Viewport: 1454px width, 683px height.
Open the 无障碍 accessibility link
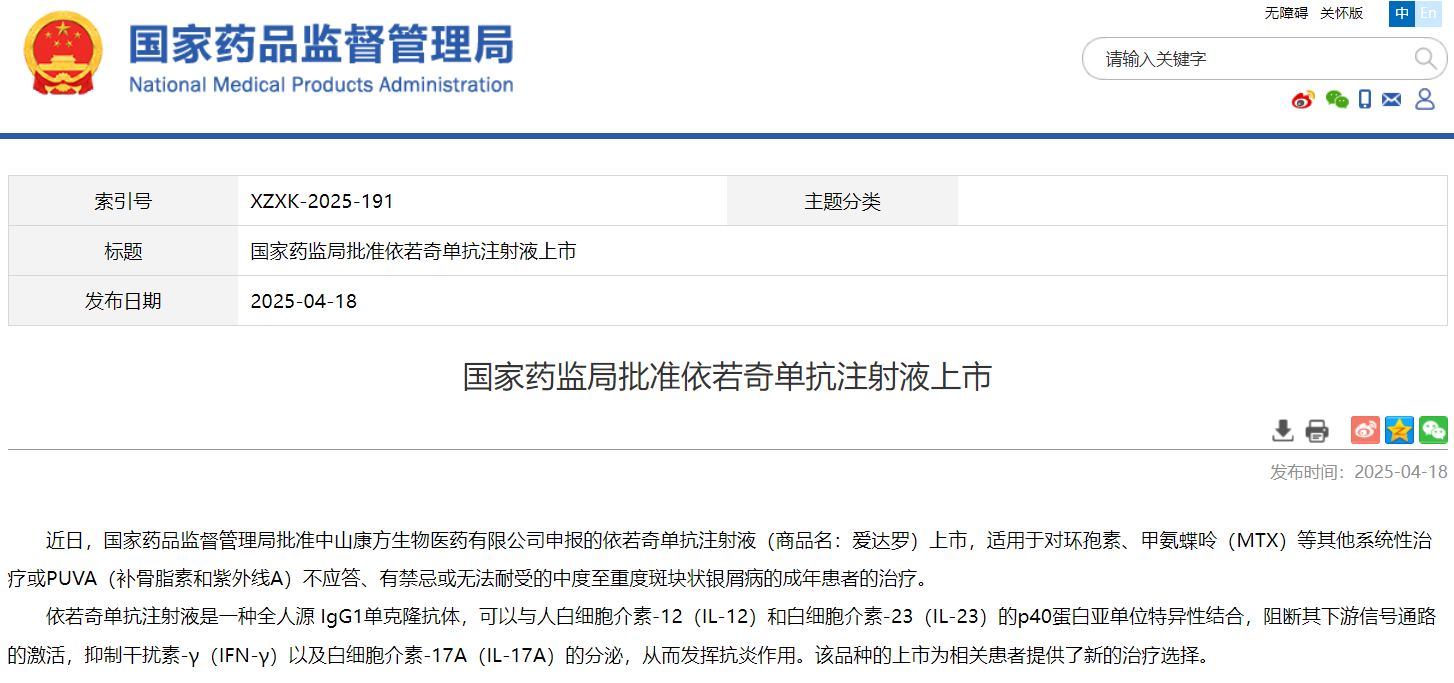[1285, 13]
